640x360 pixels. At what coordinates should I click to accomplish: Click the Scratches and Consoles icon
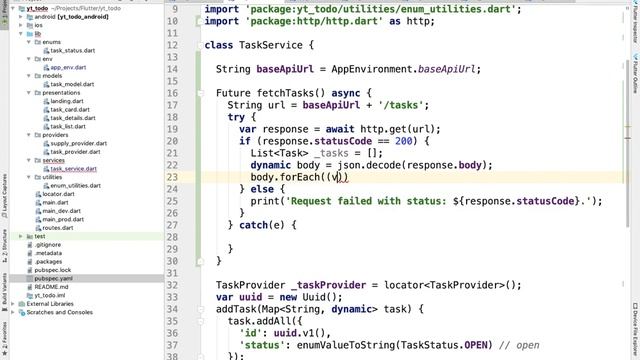coord(22,312)
